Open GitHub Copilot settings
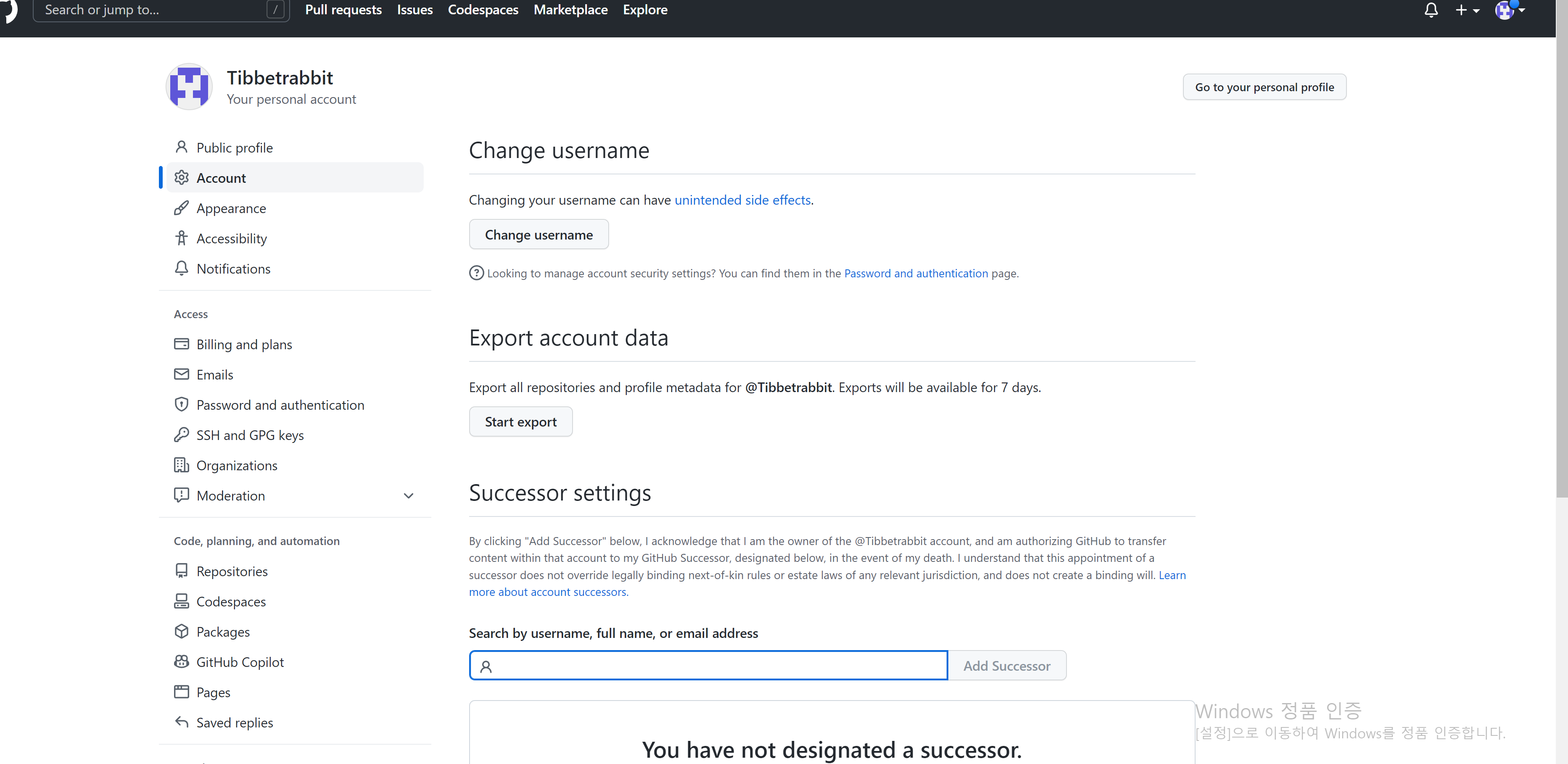The height and width of the screenshot is (764, 1568). (295, 661)
